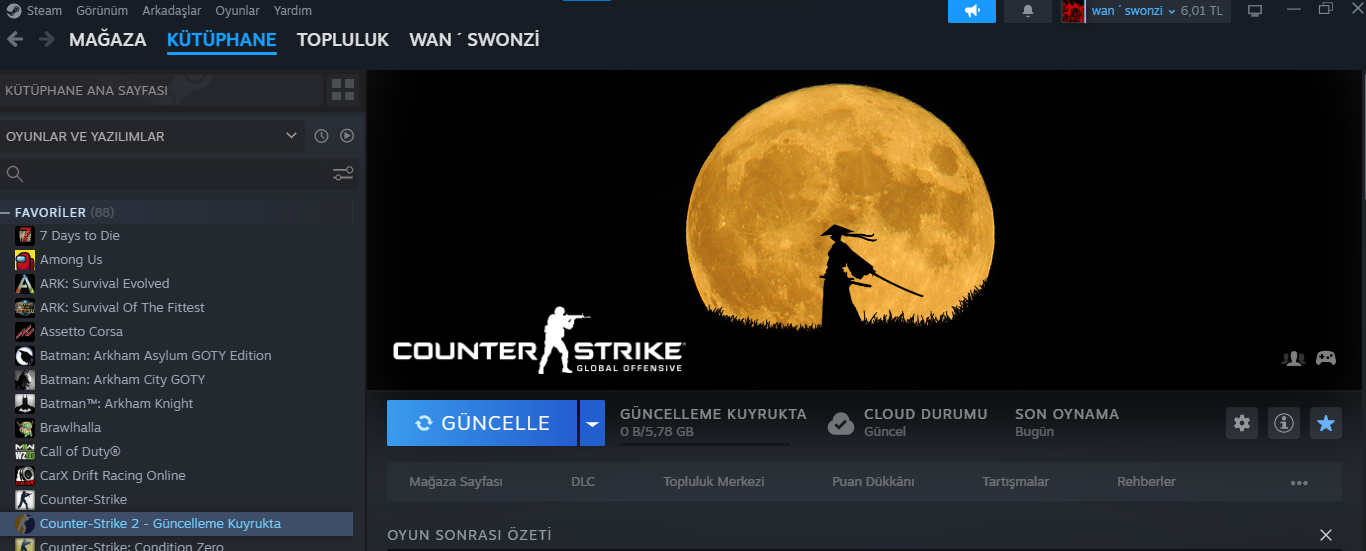The width and height of the screenshot is (1366, 551).
Task: Open the Görünüm menu
Action: [103, 11]
